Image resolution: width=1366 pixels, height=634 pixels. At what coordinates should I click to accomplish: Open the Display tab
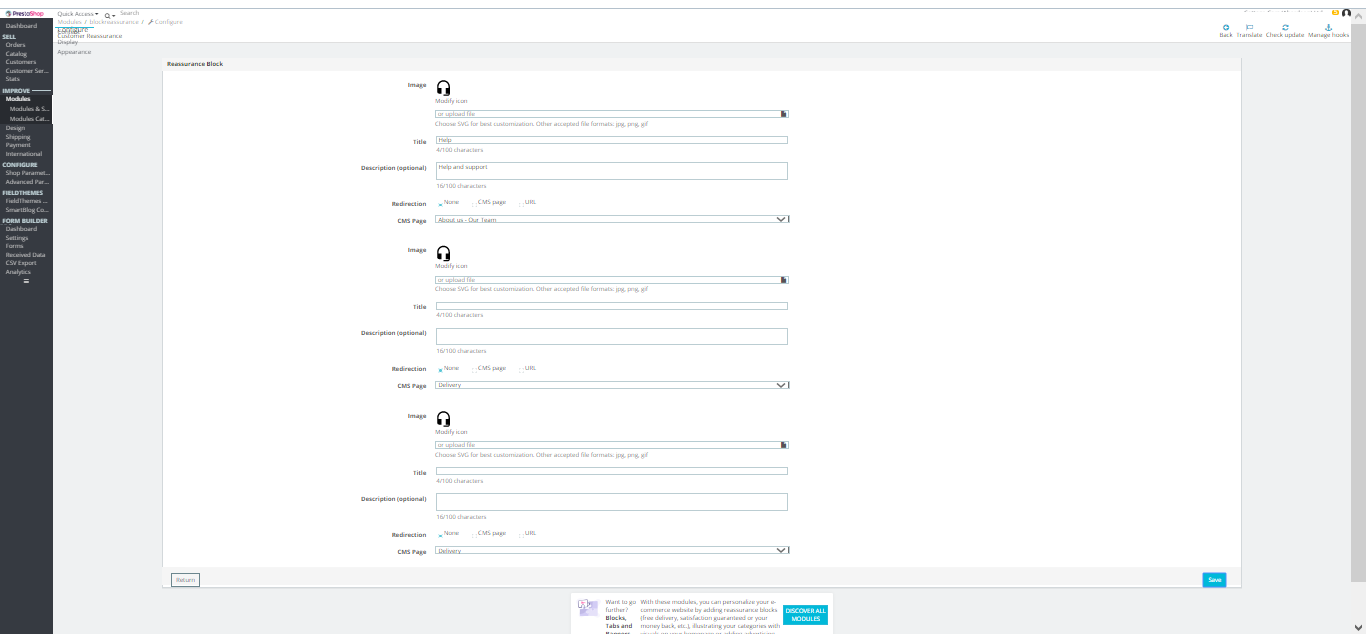[68, 43]
